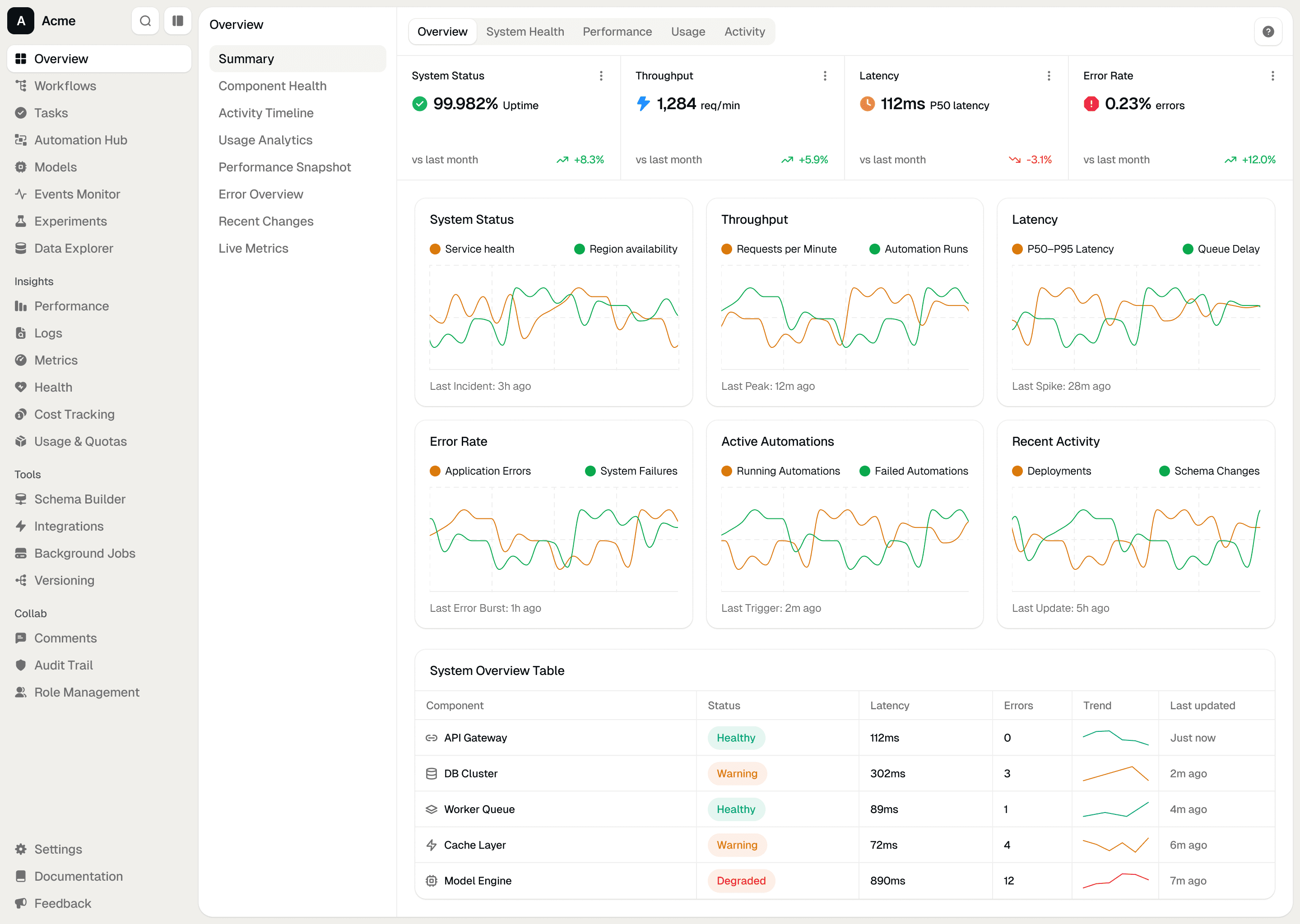Open Events Monitor from the sidebar
This screenshot has width=1300, height=924.
click(x=77, y=194)
